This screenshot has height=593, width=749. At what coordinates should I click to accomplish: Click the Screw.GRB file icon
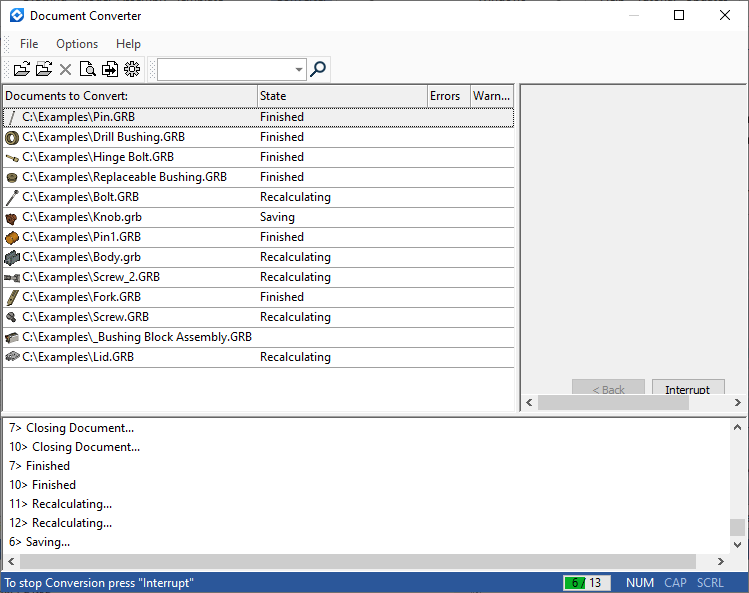(12, 317)
